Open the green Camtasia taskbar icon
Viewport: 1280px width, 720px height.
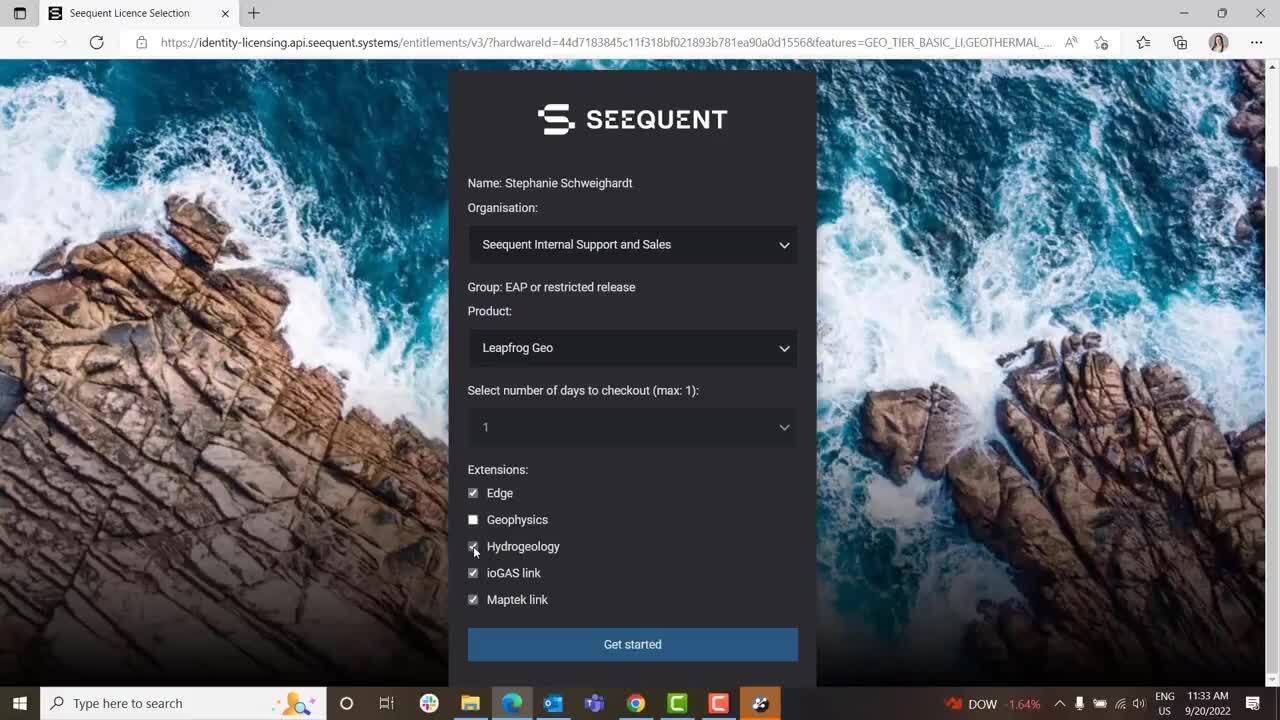(x=677, y=703)
